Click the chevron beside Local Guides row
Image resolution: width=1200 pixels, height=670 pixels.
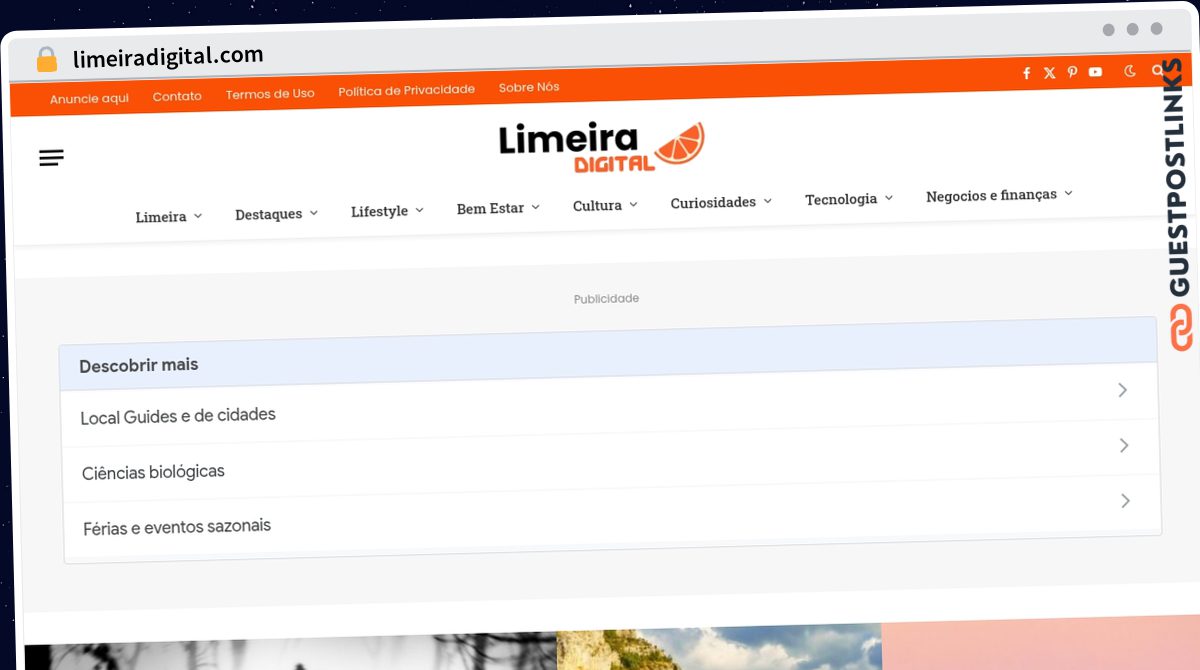point(1123,390)
